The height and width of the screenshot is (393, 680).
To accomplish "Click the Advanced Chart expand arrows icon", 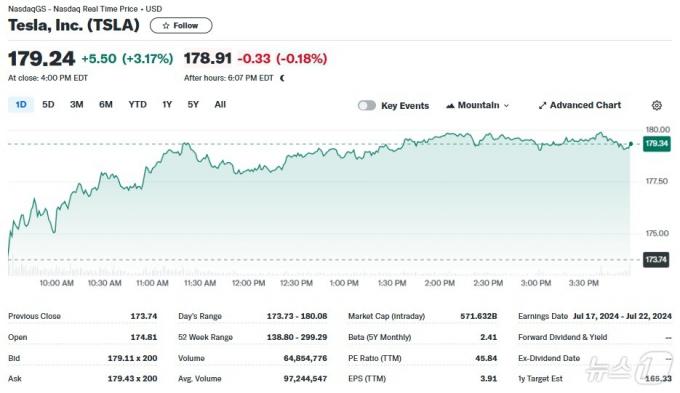I will (542, 105).
